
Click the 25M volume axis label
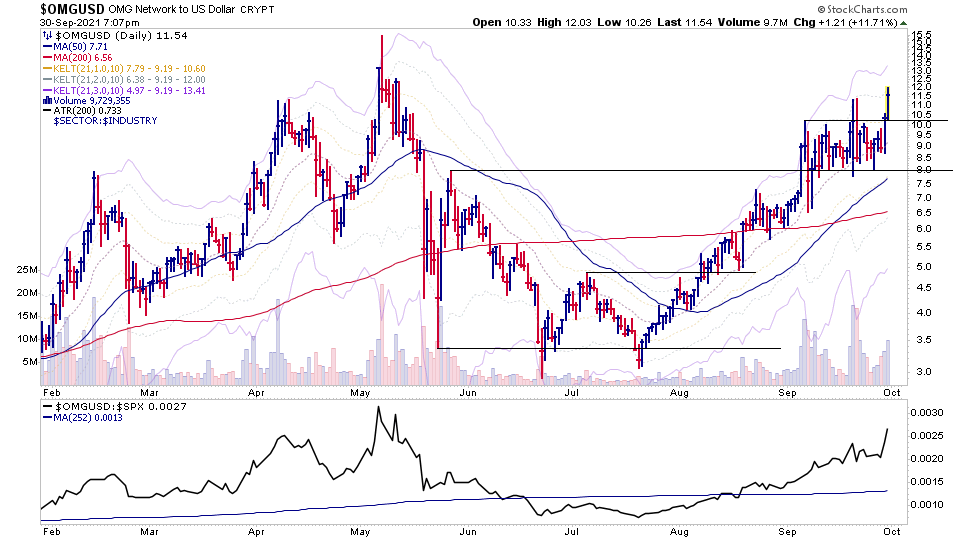[28, 270]
